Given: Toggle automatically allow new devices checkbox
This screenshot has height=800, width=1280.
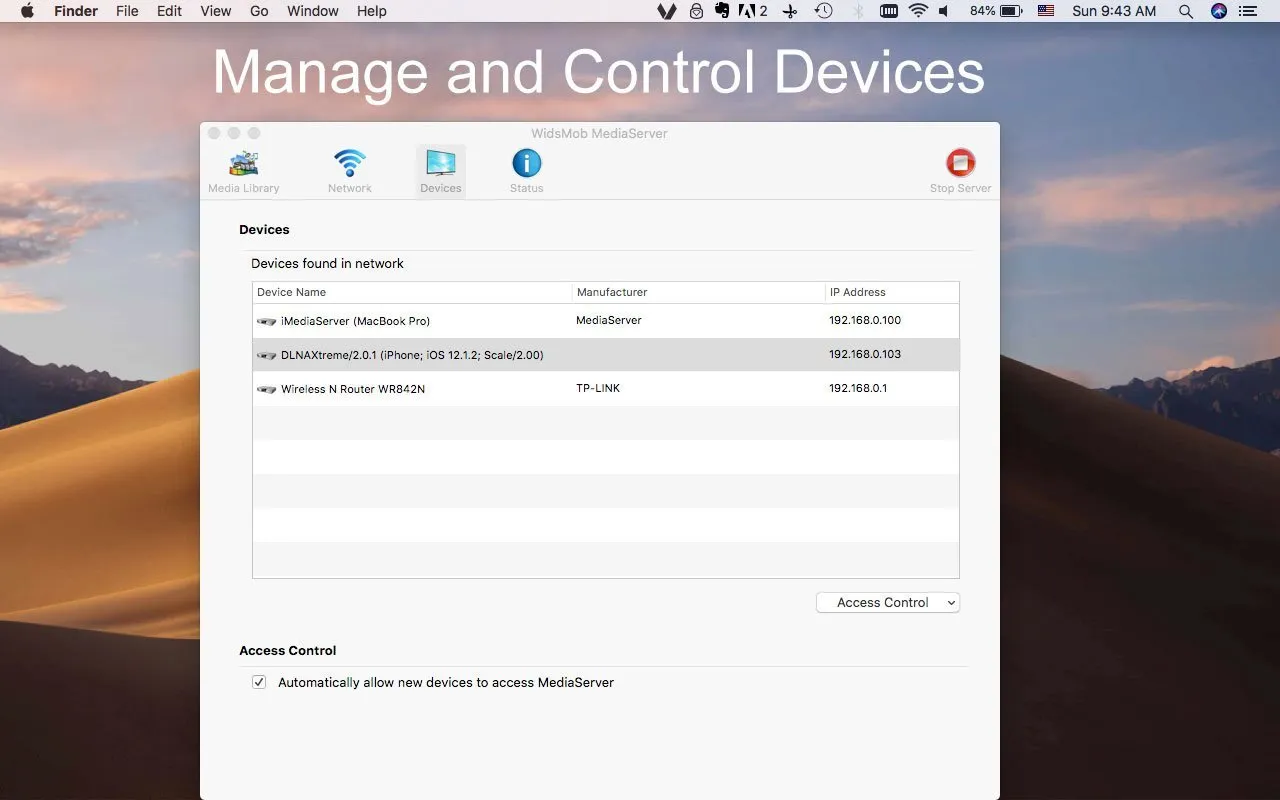Looking at the screenshot, I should 259,682.
